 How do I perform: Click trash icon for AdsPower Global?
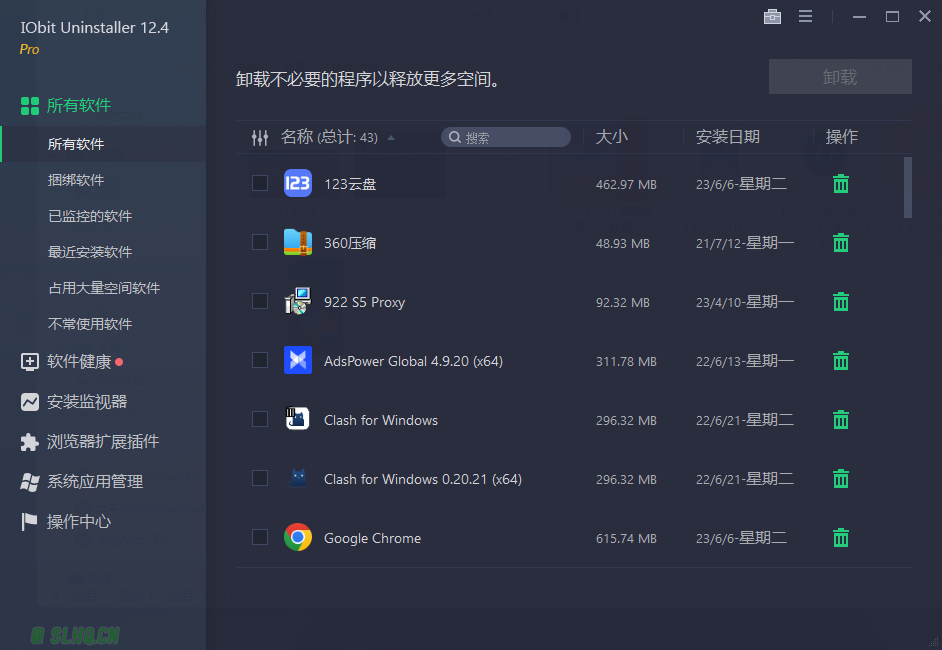point(841,360)
